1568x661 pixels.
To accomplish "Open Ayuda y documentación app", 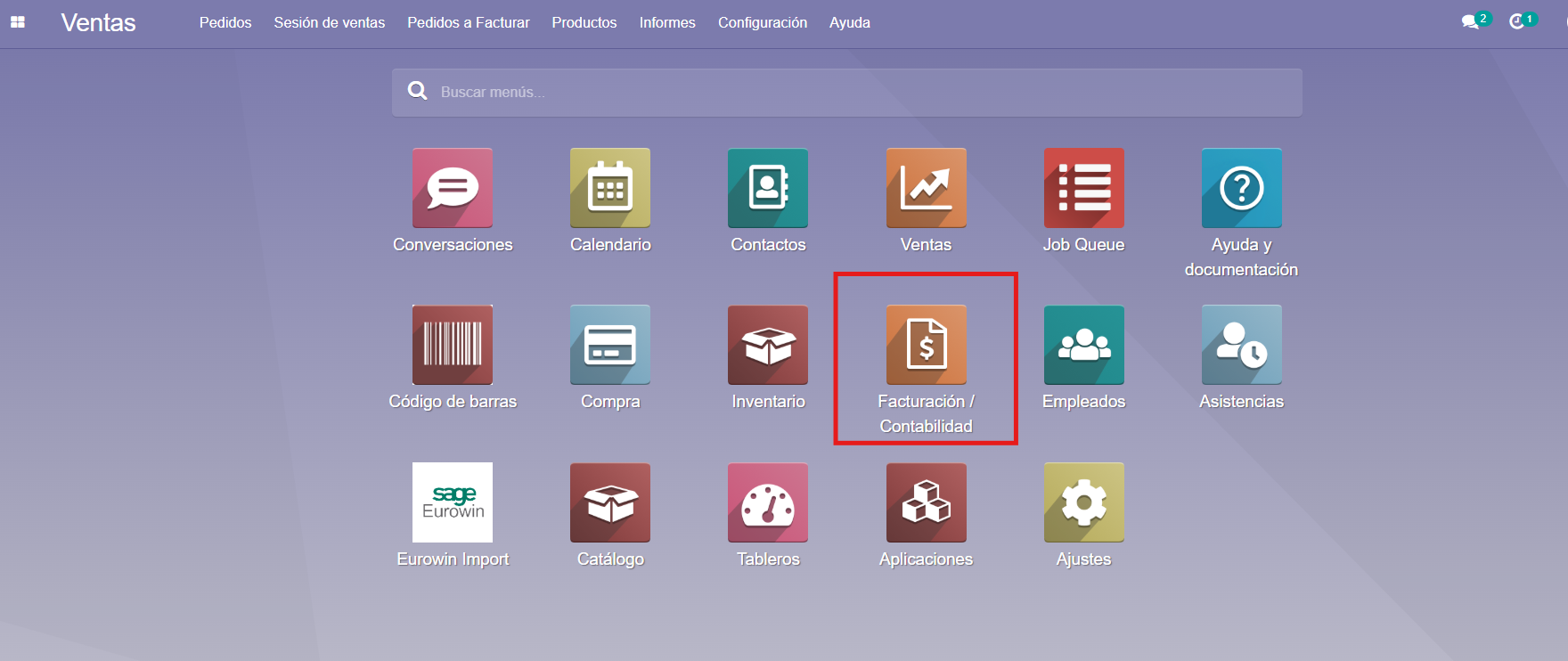I will pyautogui.click(x=1241, y=188).
